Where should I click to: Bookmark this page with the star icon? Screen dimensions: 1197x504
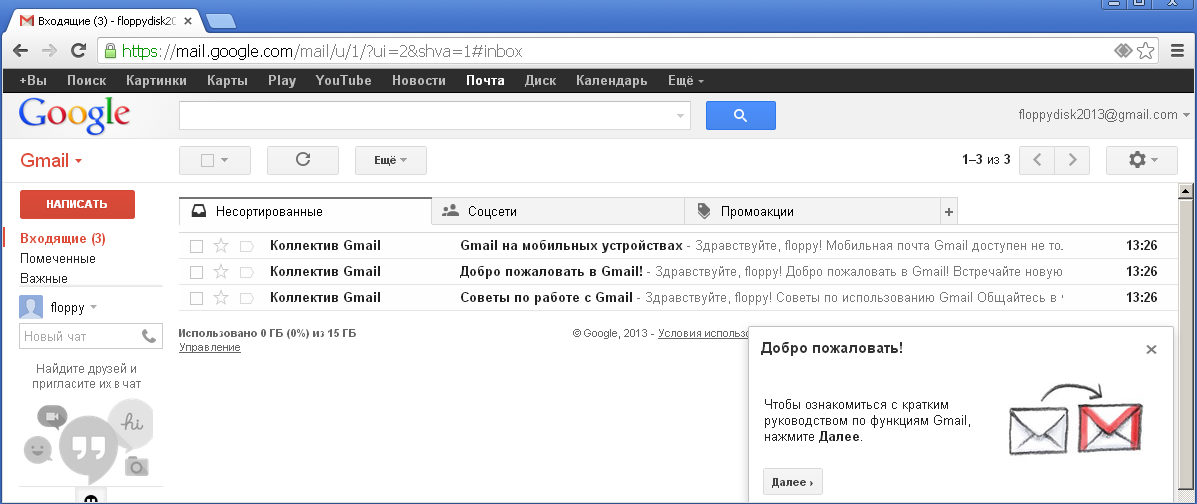[1145, 51]
